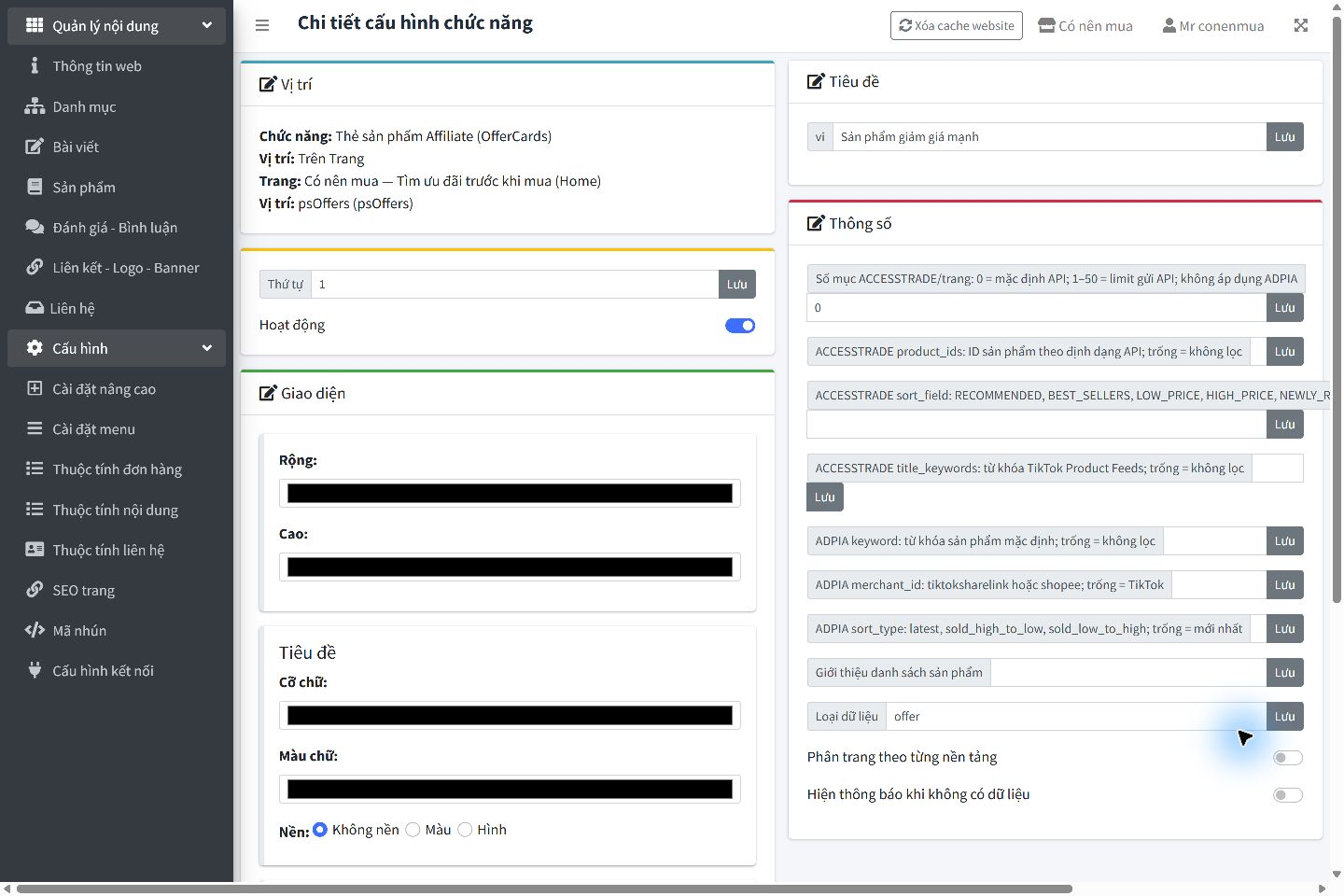
Task: Click the Liên kết - Logo - Banner link icon
Action: 35,267
